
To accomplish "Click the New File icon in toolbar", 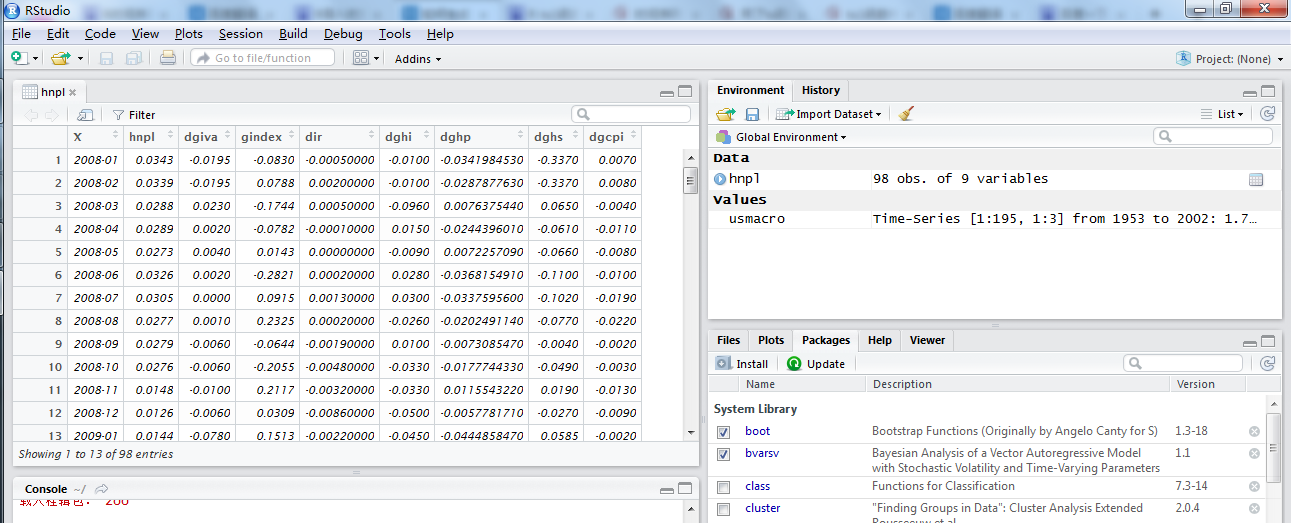I will (x=19, y=58).
